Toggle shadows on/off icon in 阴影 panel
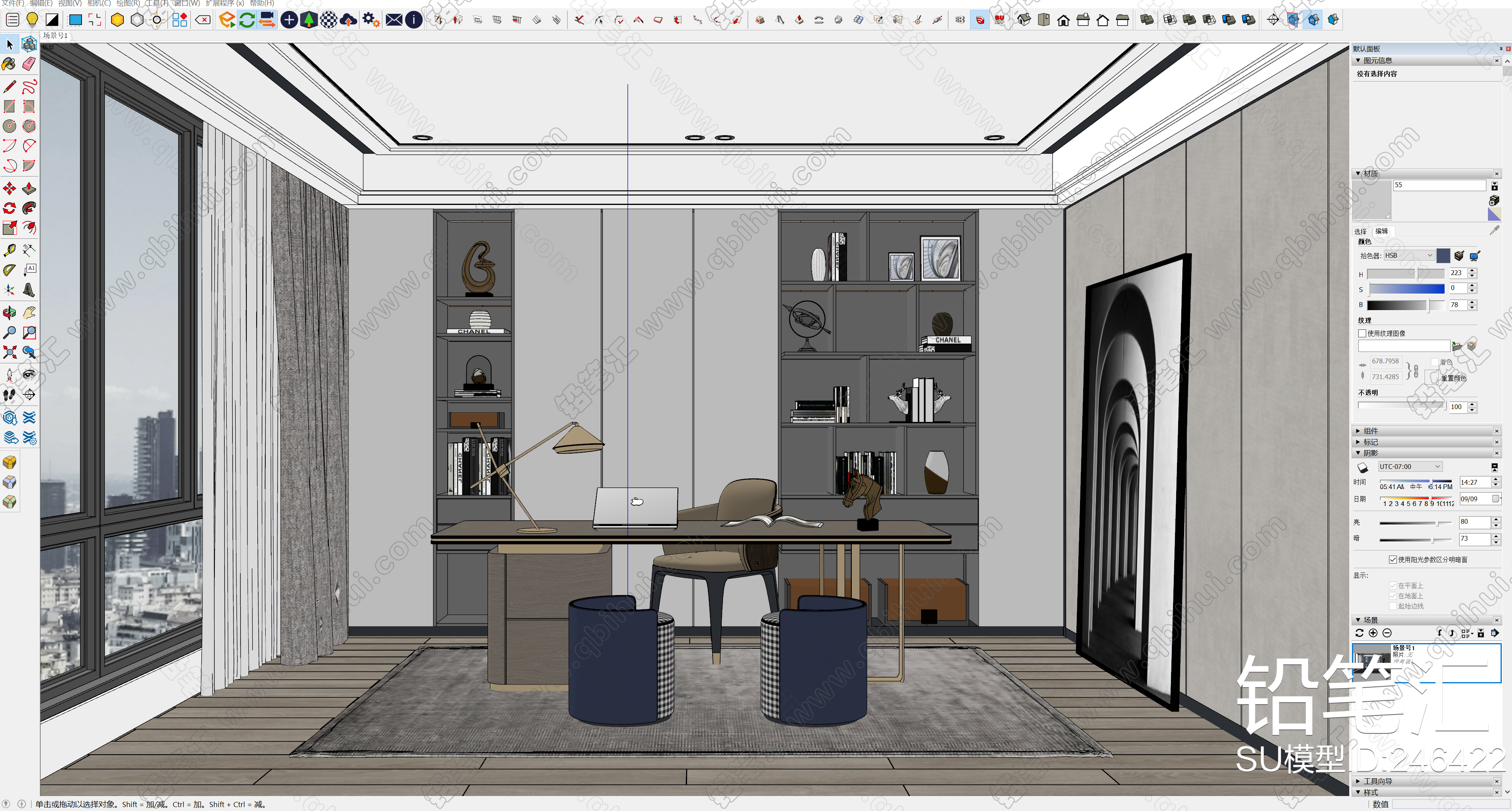Viewport: 1512px width, 811px height. [x=1363, y=467]
